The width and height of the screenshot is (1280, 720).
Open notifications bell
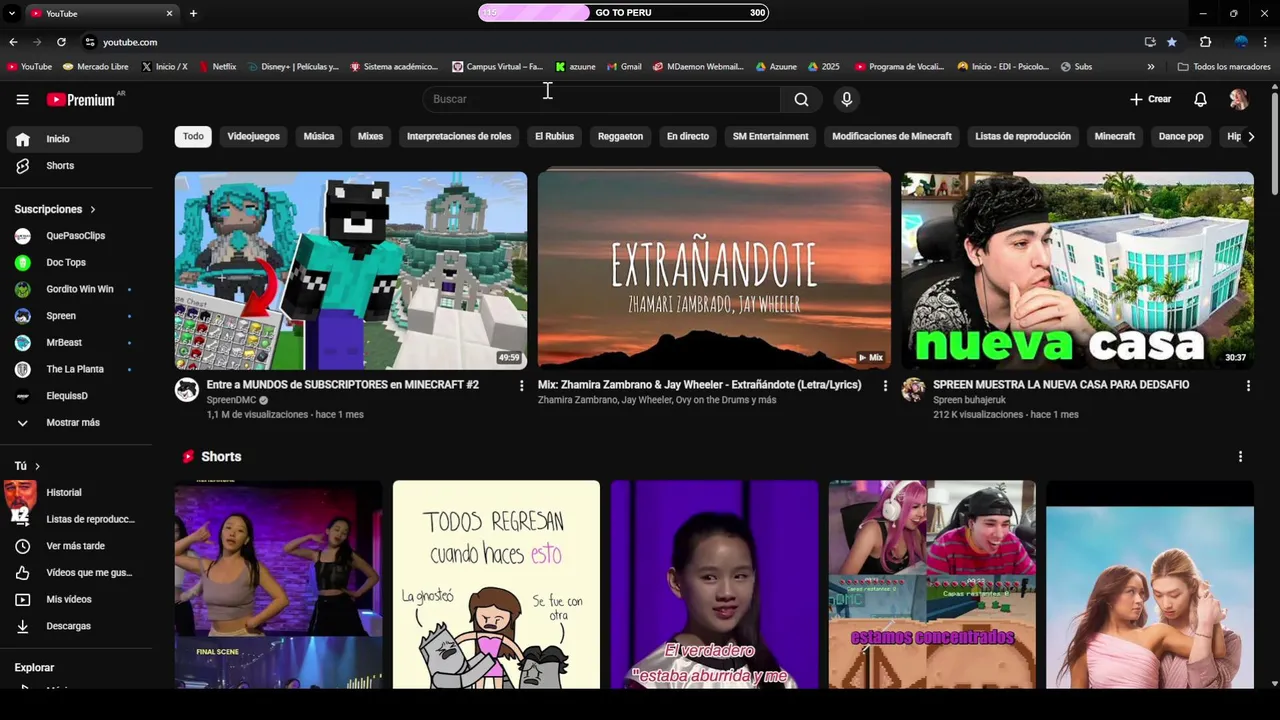click(x=1200, y=99)
